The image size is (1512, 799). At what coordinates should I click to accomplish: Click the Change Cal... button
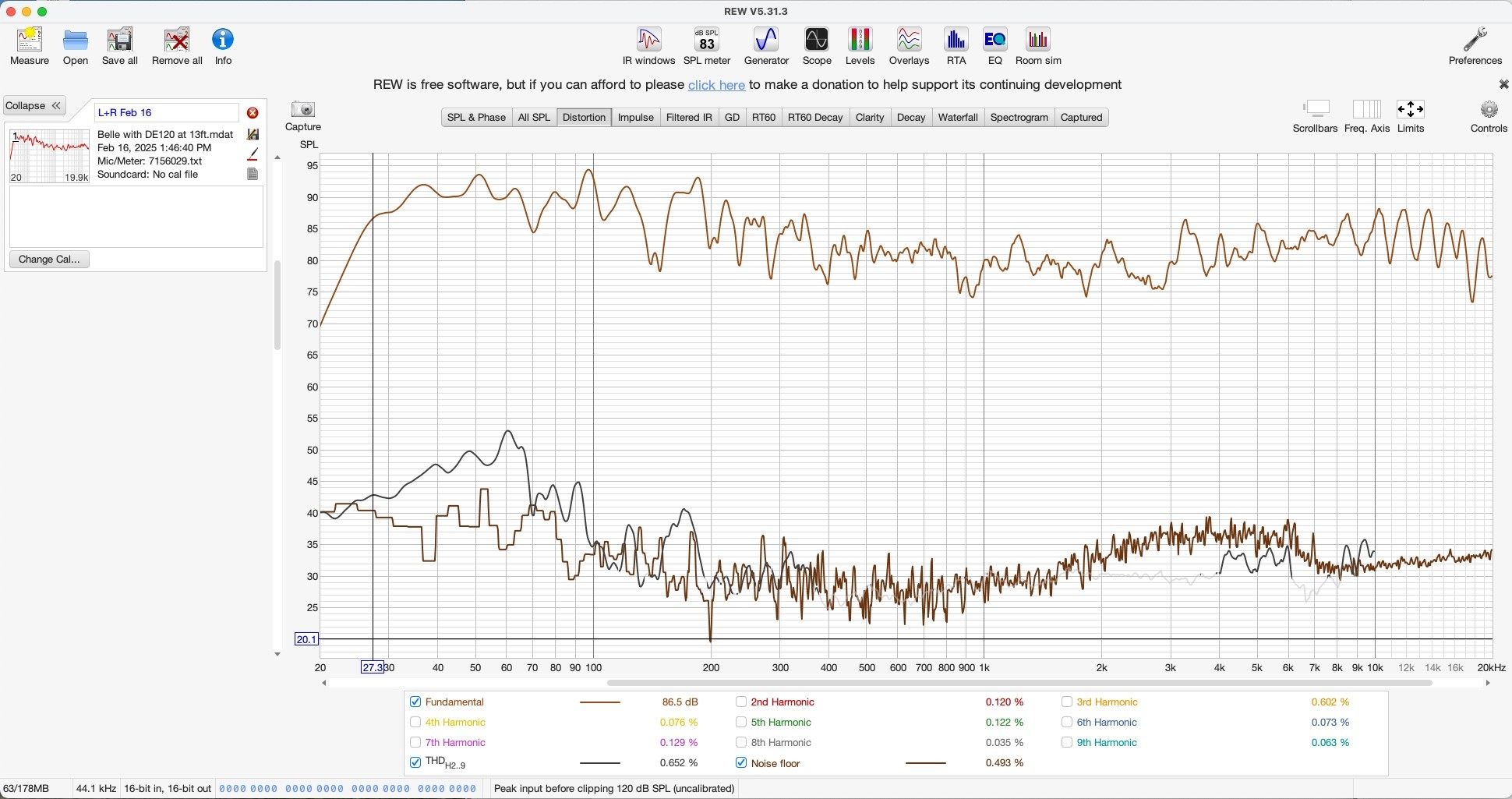[x=49, y=260]
